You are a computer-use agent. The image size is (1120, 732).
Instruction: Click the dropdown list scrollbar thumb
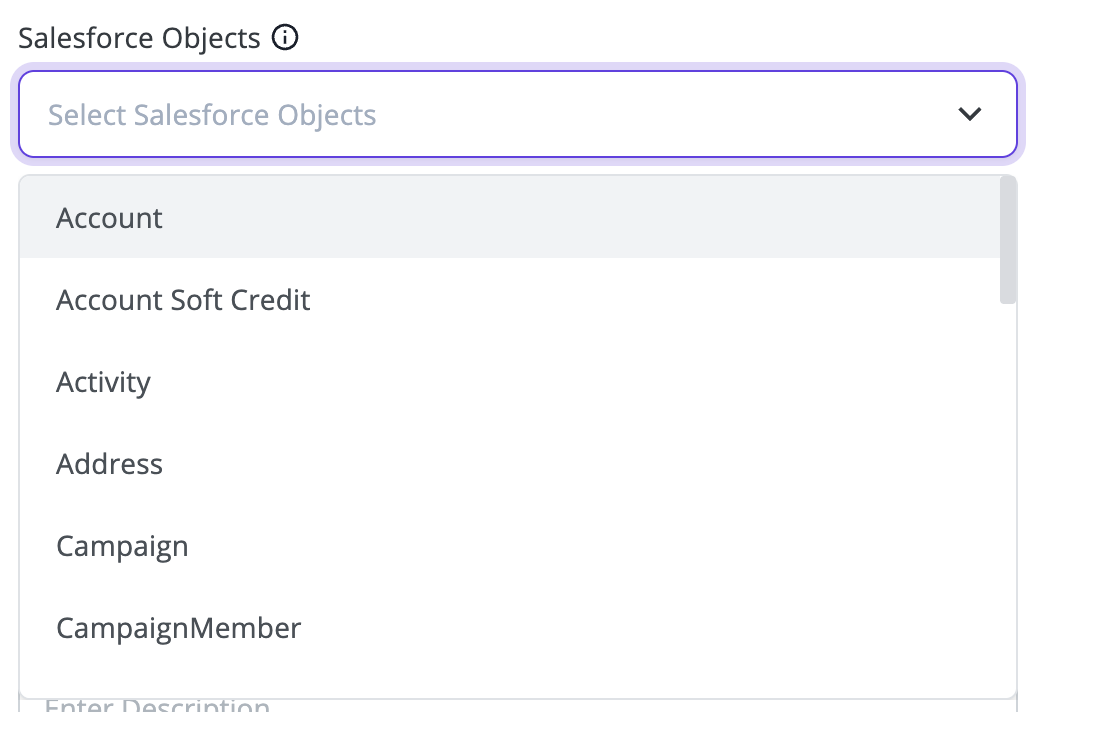[x=1008, y=240]
